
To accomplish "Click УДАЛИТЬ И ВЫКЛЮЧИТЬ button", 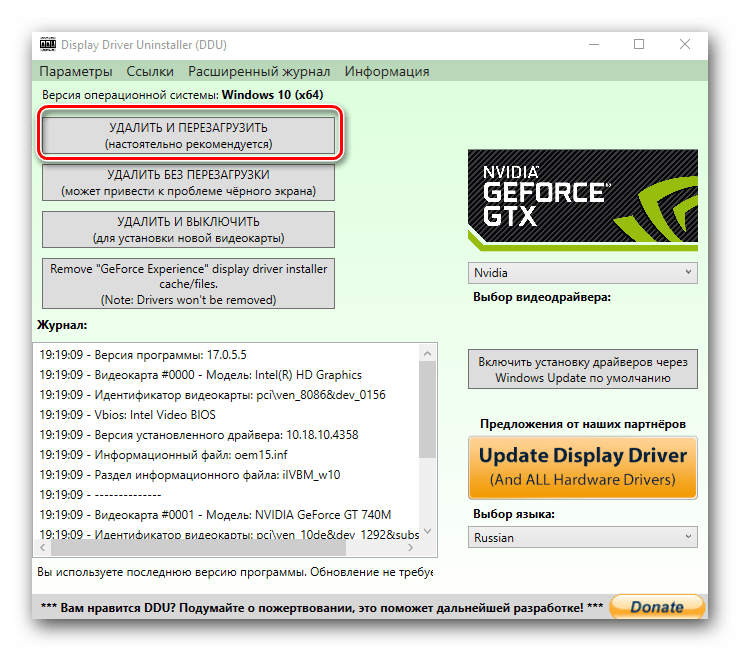I will pos(188,229).
